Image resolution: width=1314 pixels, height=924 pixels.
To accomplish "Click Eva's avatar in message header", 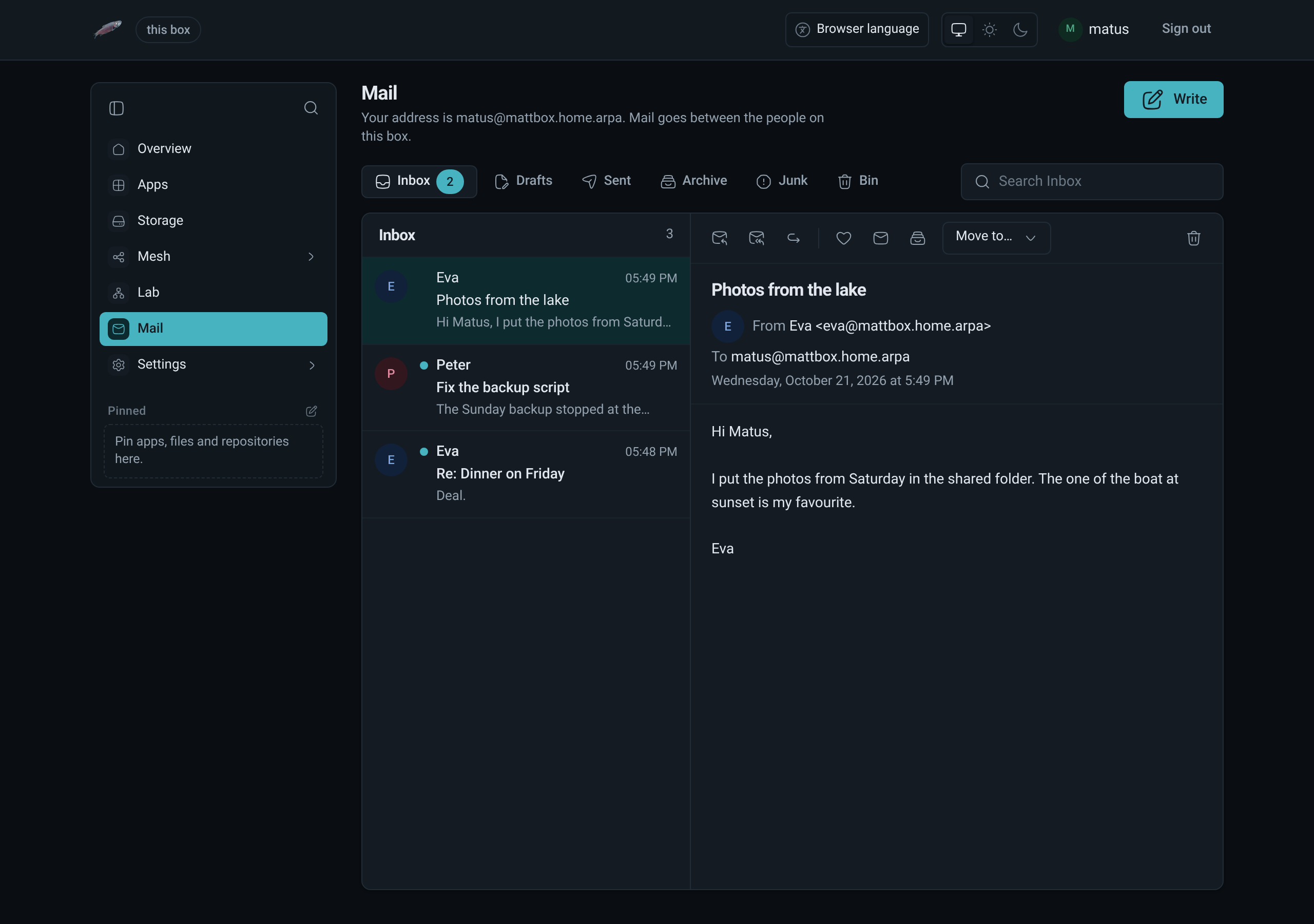I will (727, 326).
